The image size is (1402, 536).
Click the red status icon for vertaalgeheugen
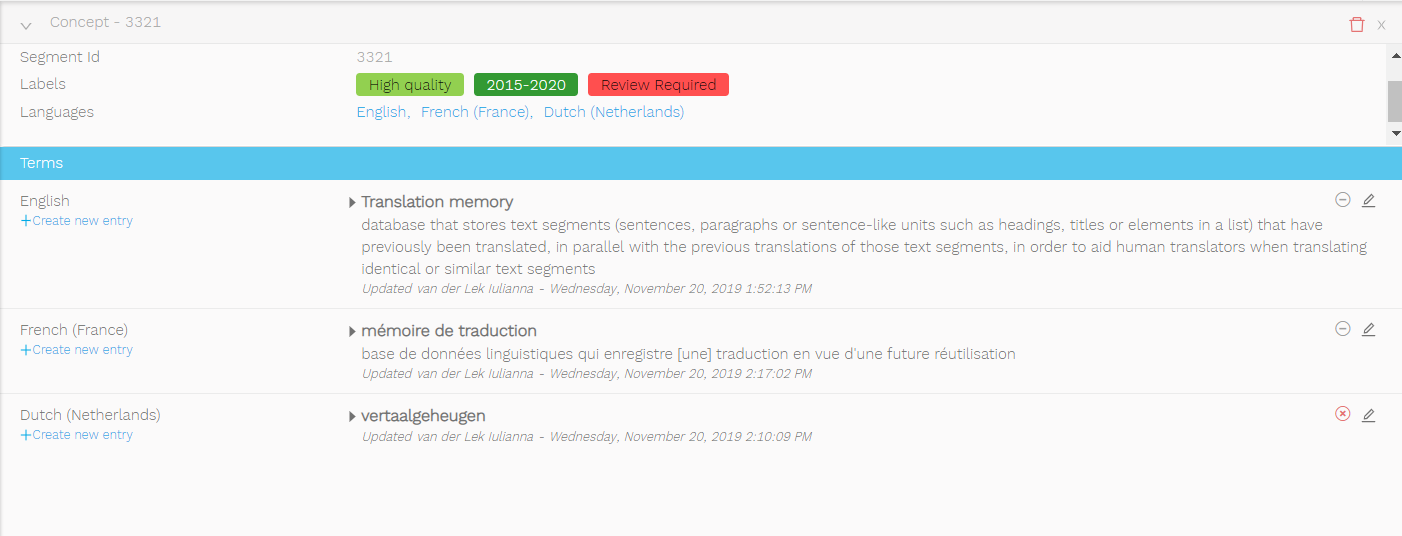[x=1343, y=414]
